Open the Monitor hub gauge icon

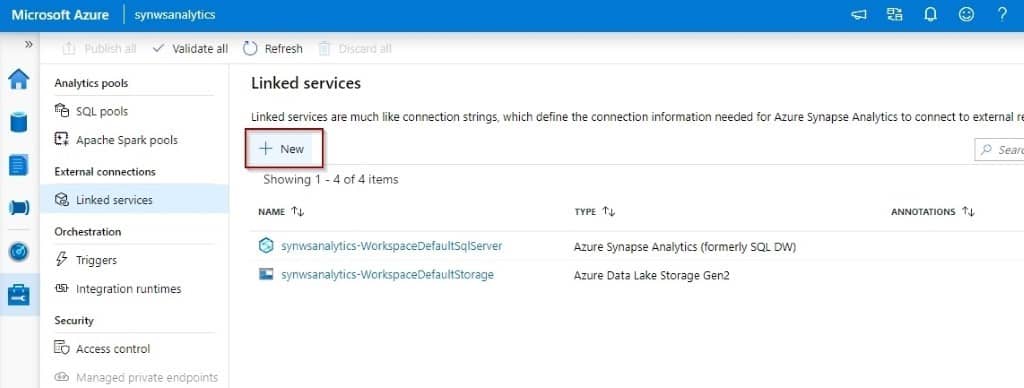pos(18,251)
